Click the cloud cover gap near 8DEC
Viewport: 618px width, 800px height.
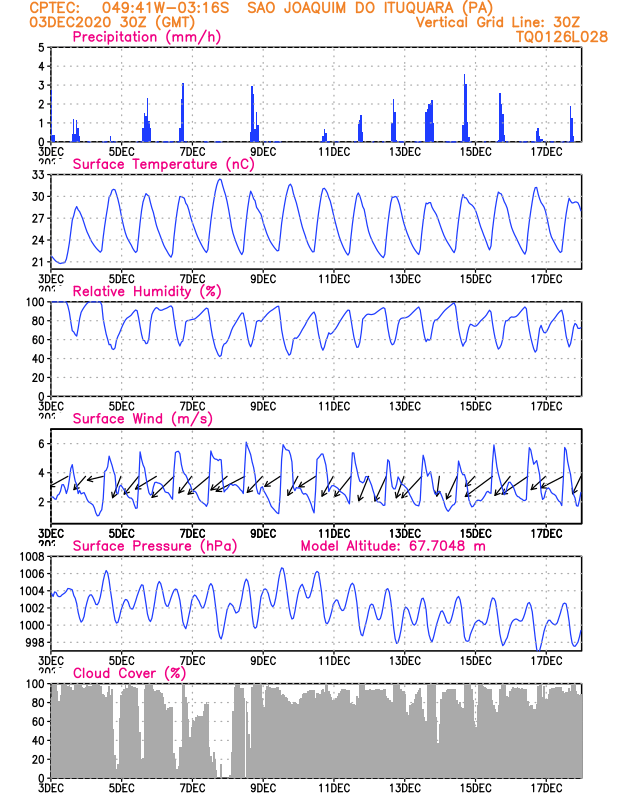point(225,730)
